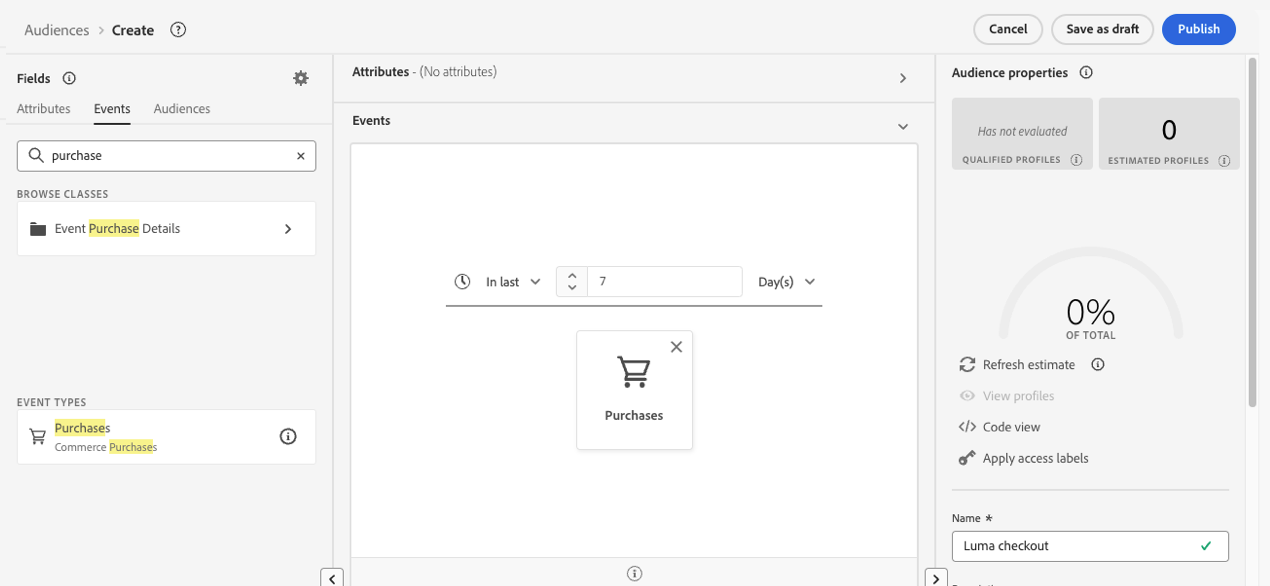Click the Name input field

[x=1075, y=546]
